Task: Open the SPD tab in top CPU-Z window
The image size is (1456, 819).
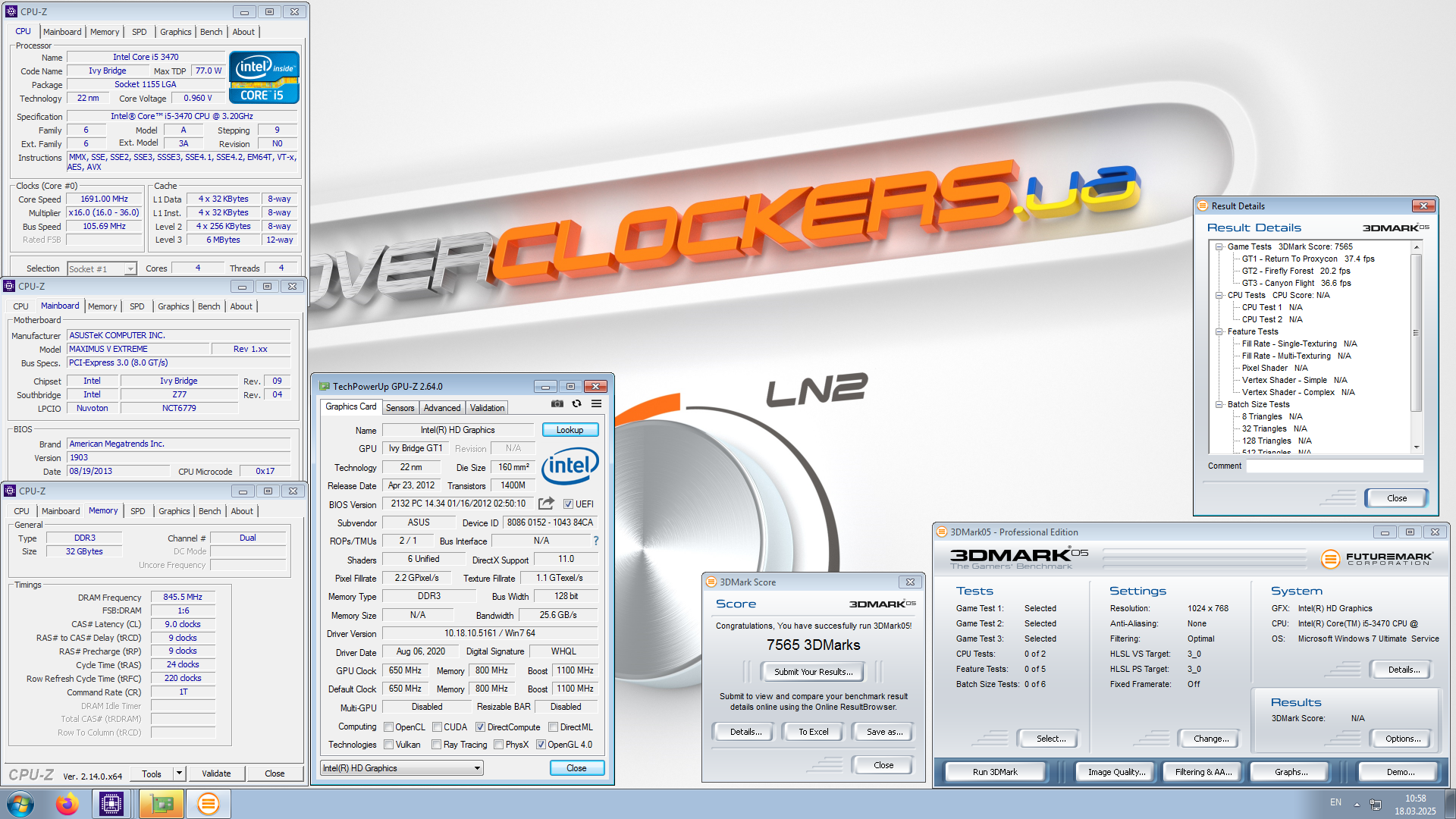Action: click(x=140, y=32)
